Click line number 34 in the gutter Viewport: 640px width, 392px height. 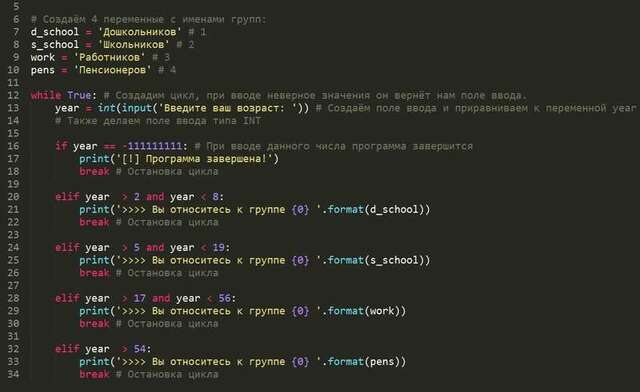13,374
